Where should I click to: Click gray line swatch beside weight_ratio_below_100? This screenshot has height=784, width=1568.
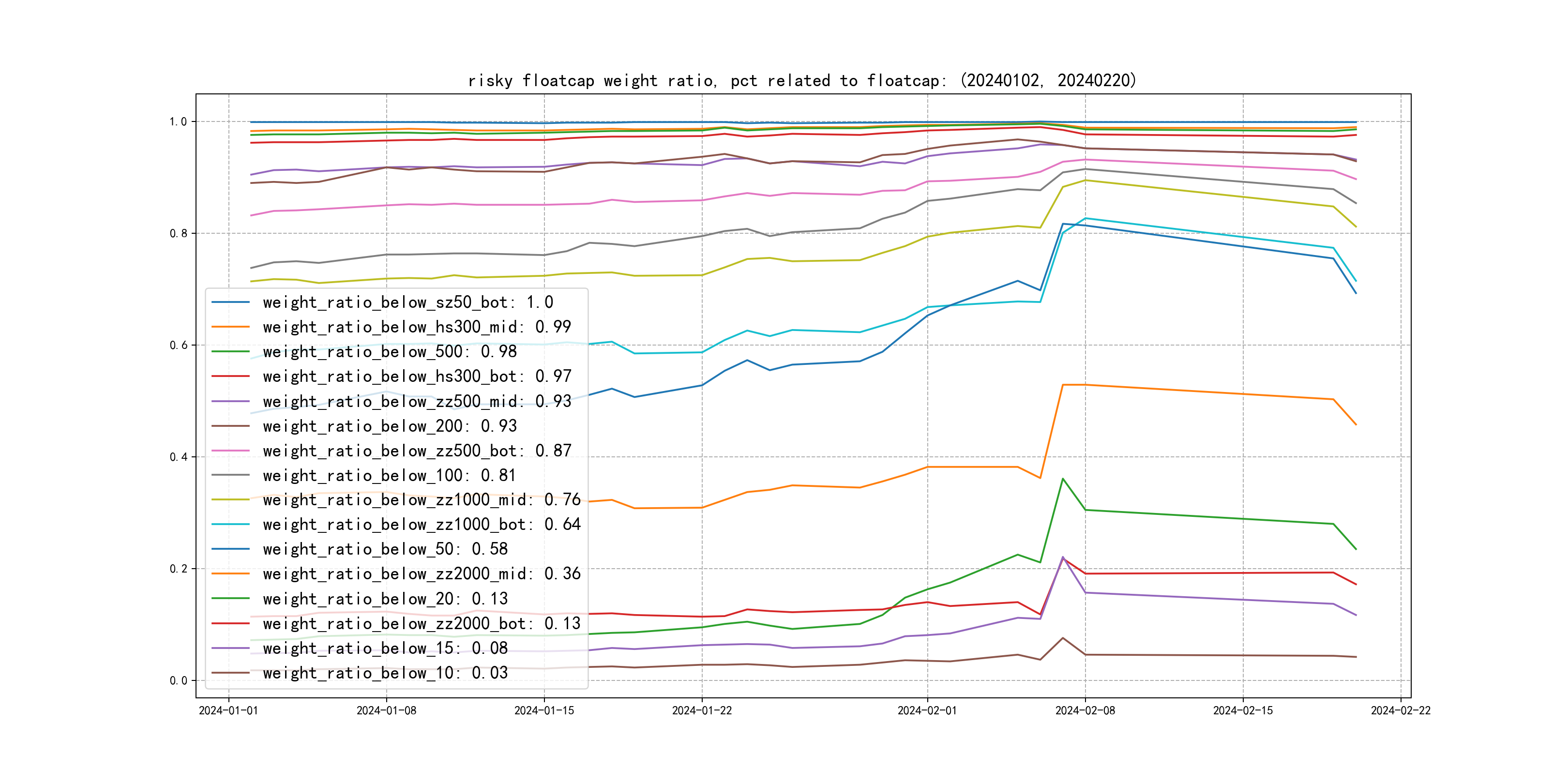tap(230, 475)
